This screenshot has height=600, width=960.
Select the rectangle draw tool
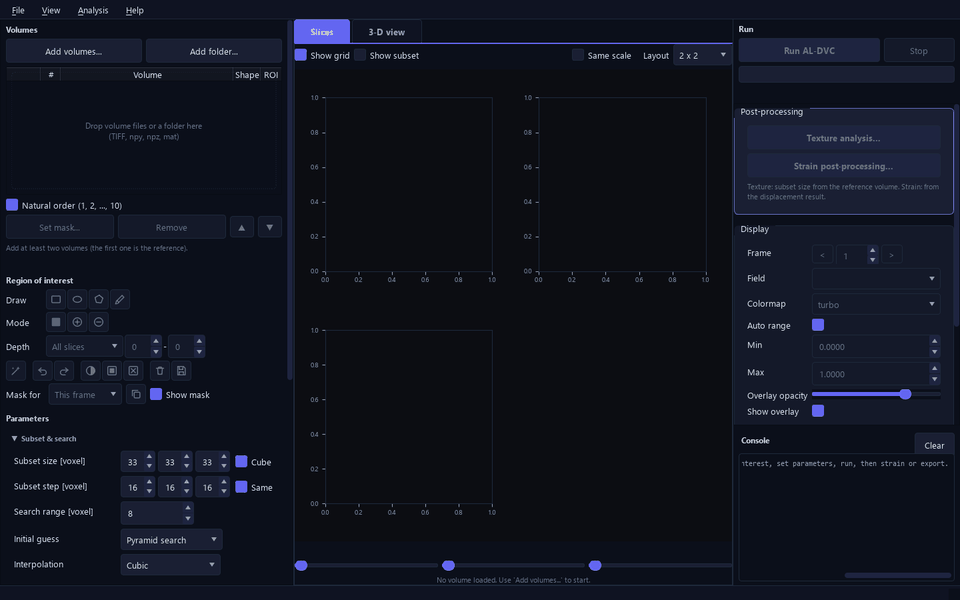click(x=56, y=299)
